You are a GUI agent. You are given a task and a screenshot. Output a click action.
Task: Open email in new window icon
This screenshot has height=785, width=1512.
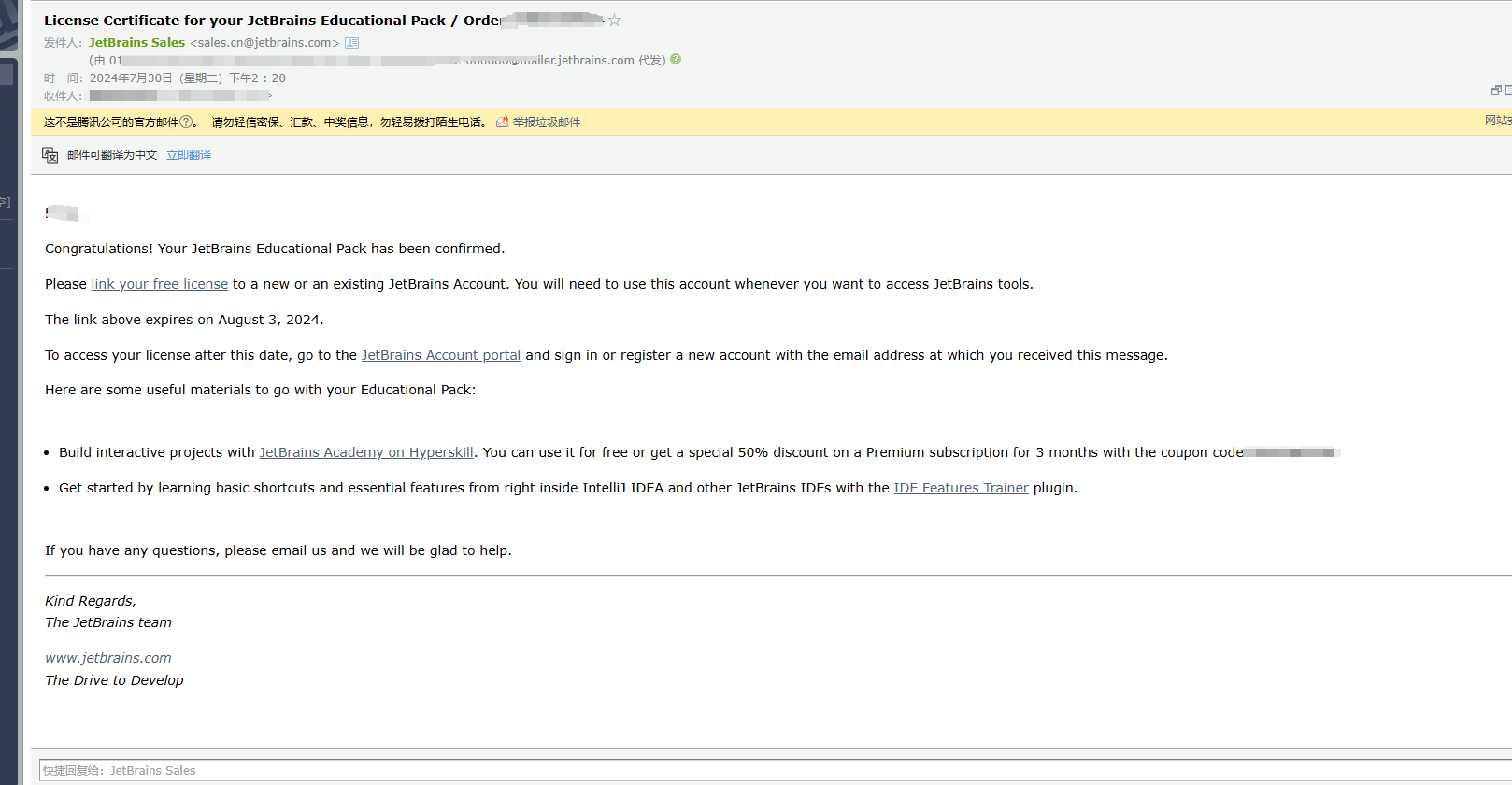point(1496,90)
